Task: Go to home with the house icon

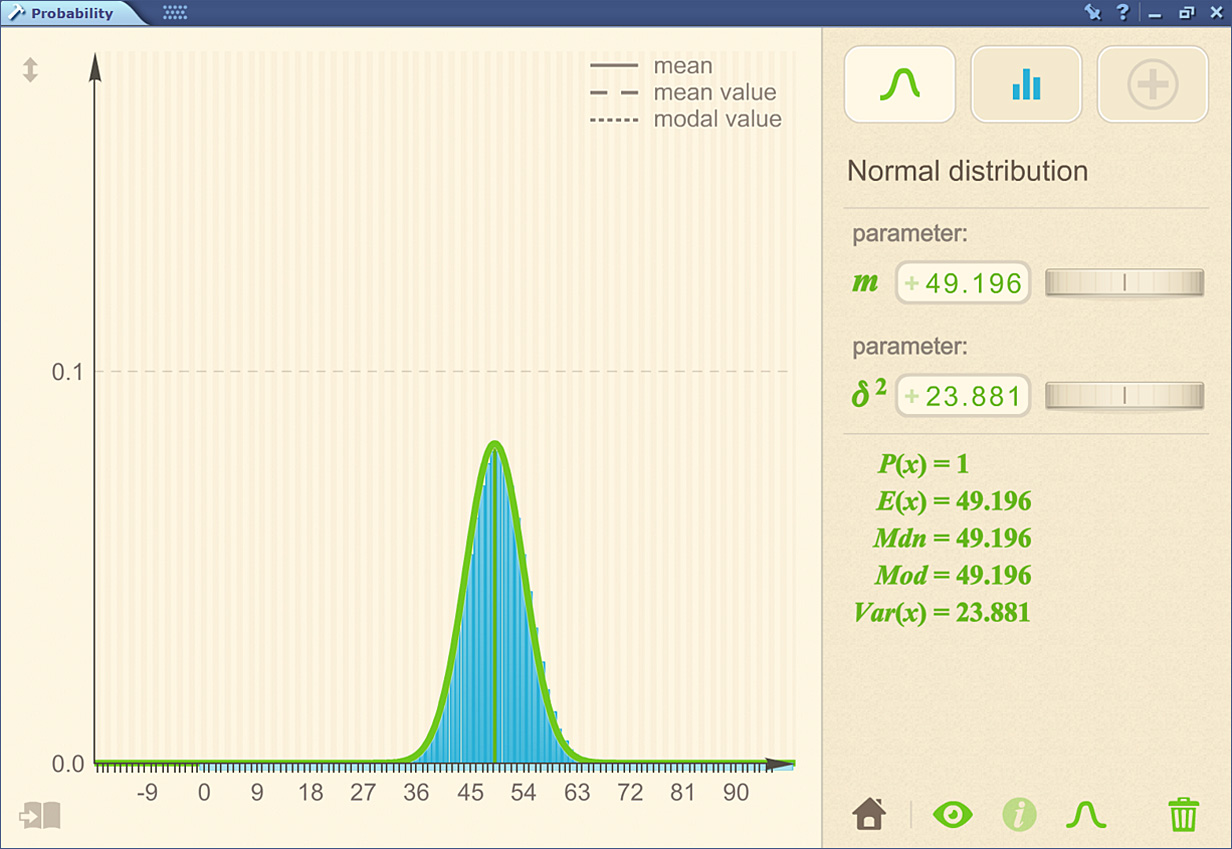Action: (869, 814)
